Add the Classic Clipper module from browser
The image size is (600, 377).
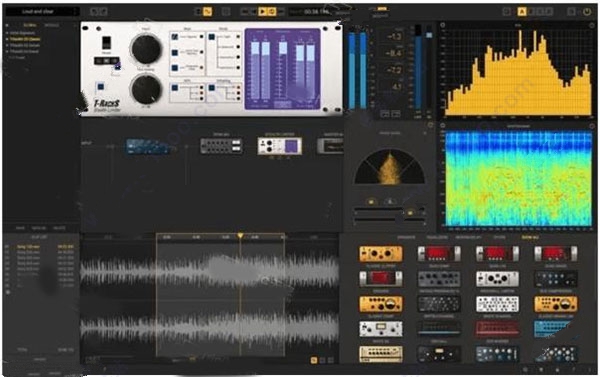pos(381,254)
